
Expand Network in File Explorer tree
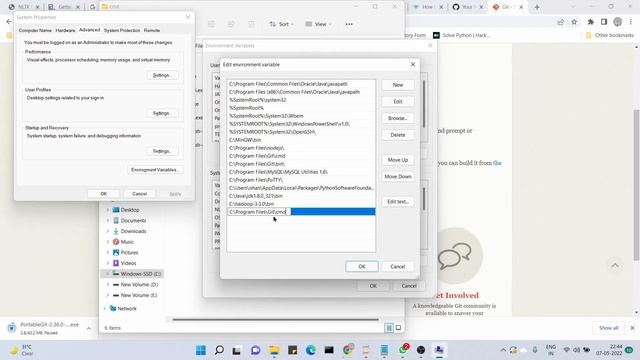coord(104,309)
